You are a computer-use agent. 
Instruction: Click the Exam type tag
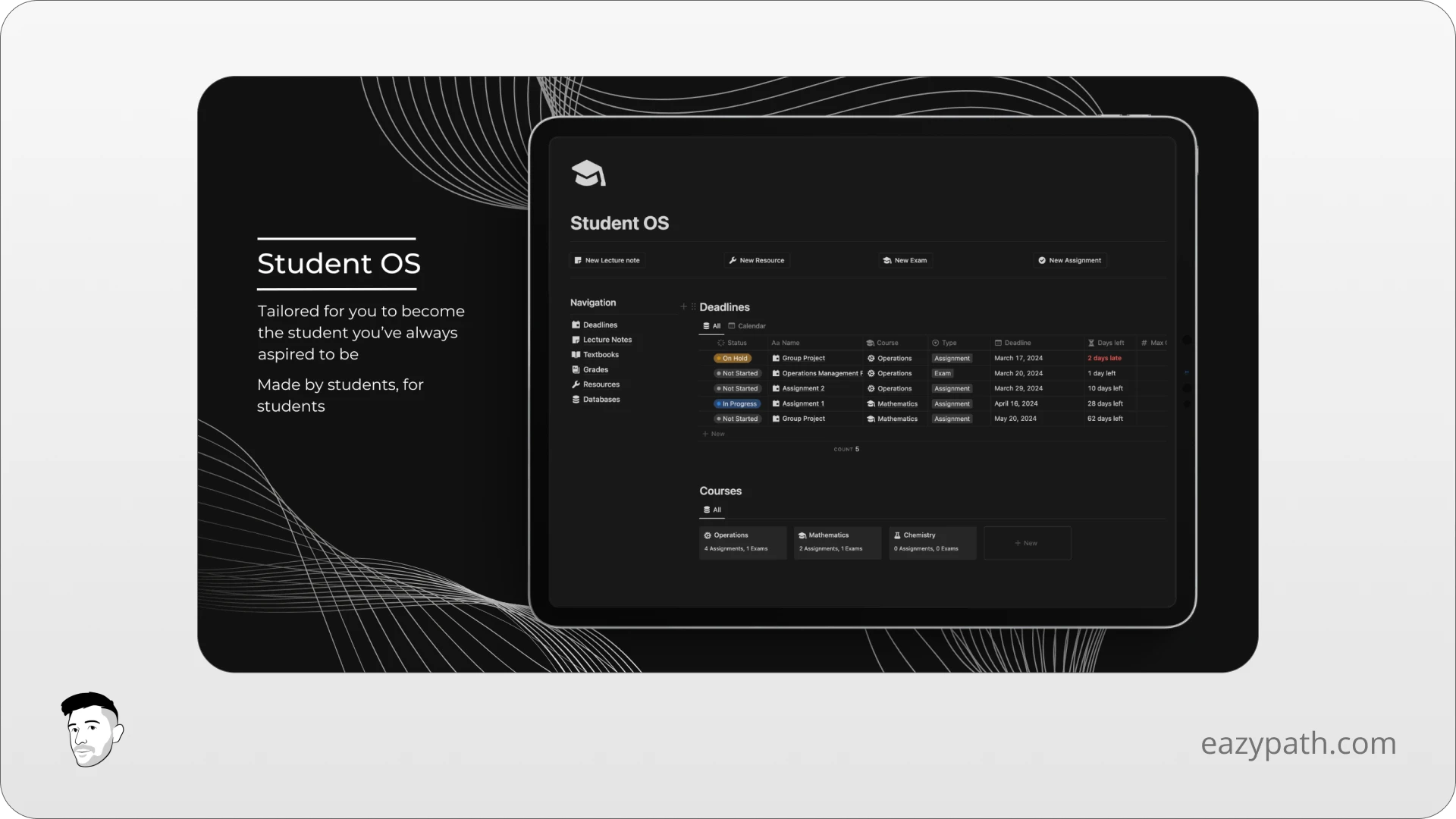943,373
